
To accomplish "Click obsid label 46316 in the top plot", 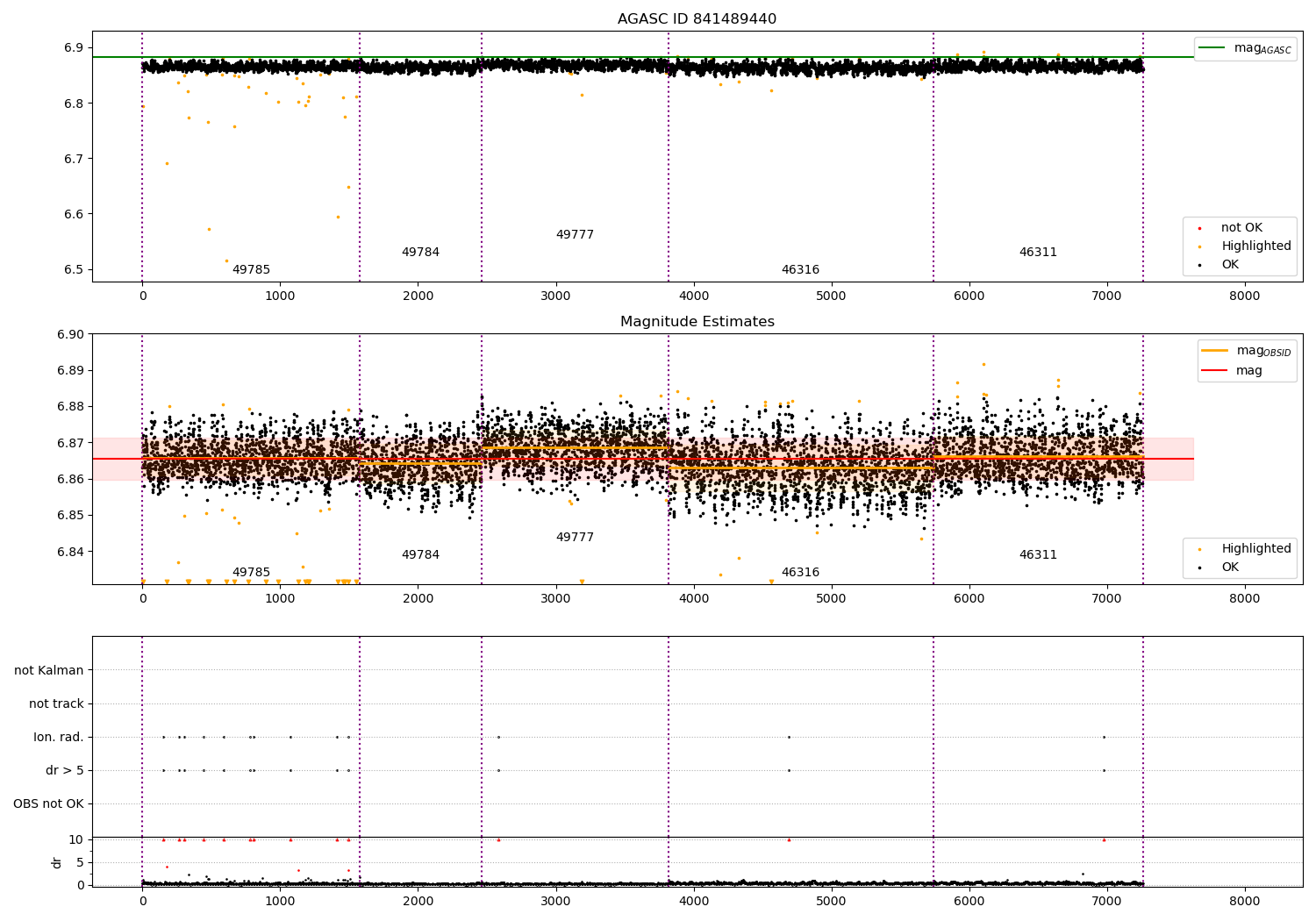I will pyautogui.click(x=800, y=270).
